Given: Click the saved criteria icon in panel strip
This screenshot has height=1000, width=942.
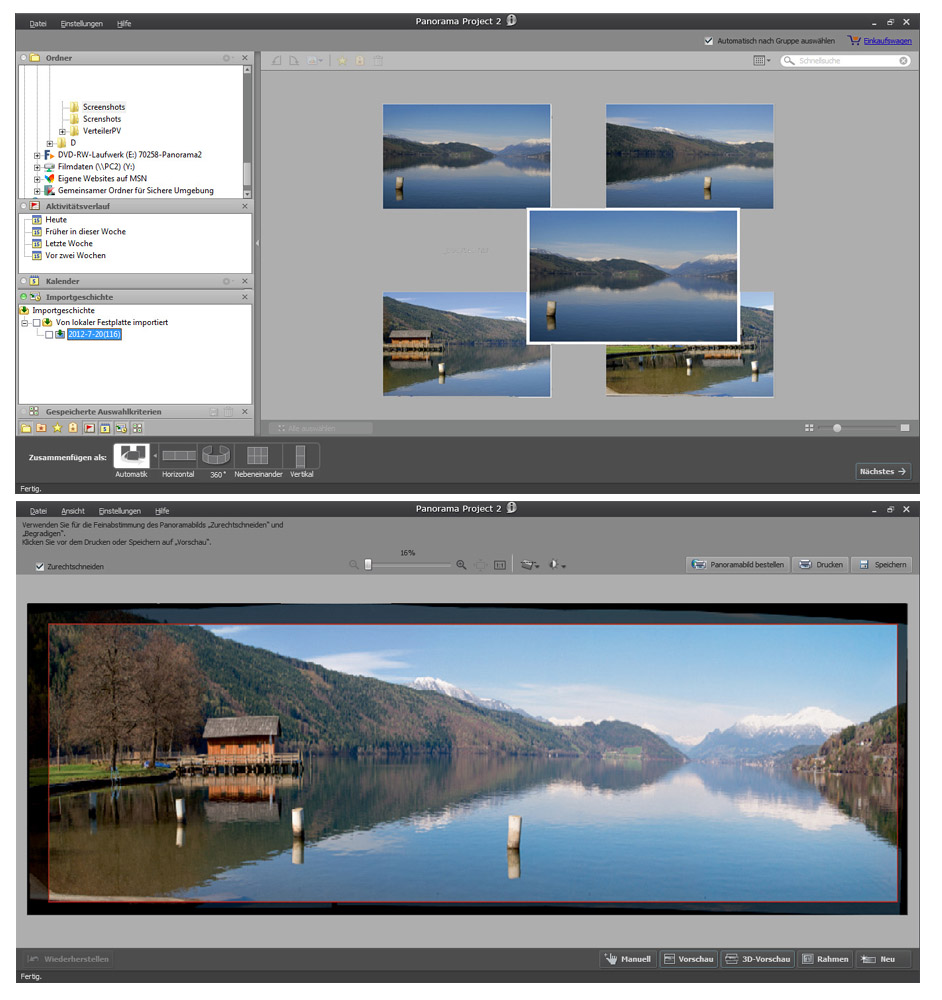Looking at the screenshot, I should tap(137, 428).
